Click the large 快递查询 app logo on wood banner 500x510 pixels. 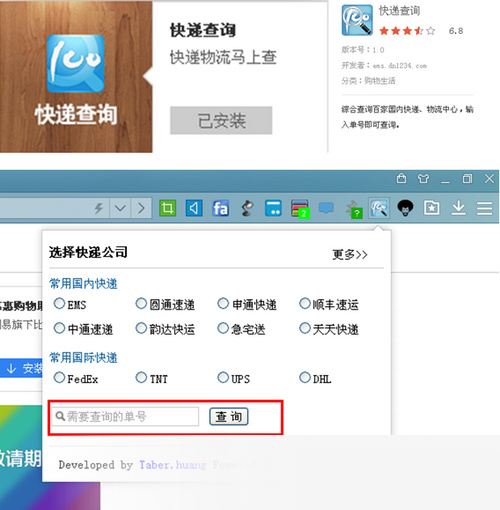pos(75,64)
